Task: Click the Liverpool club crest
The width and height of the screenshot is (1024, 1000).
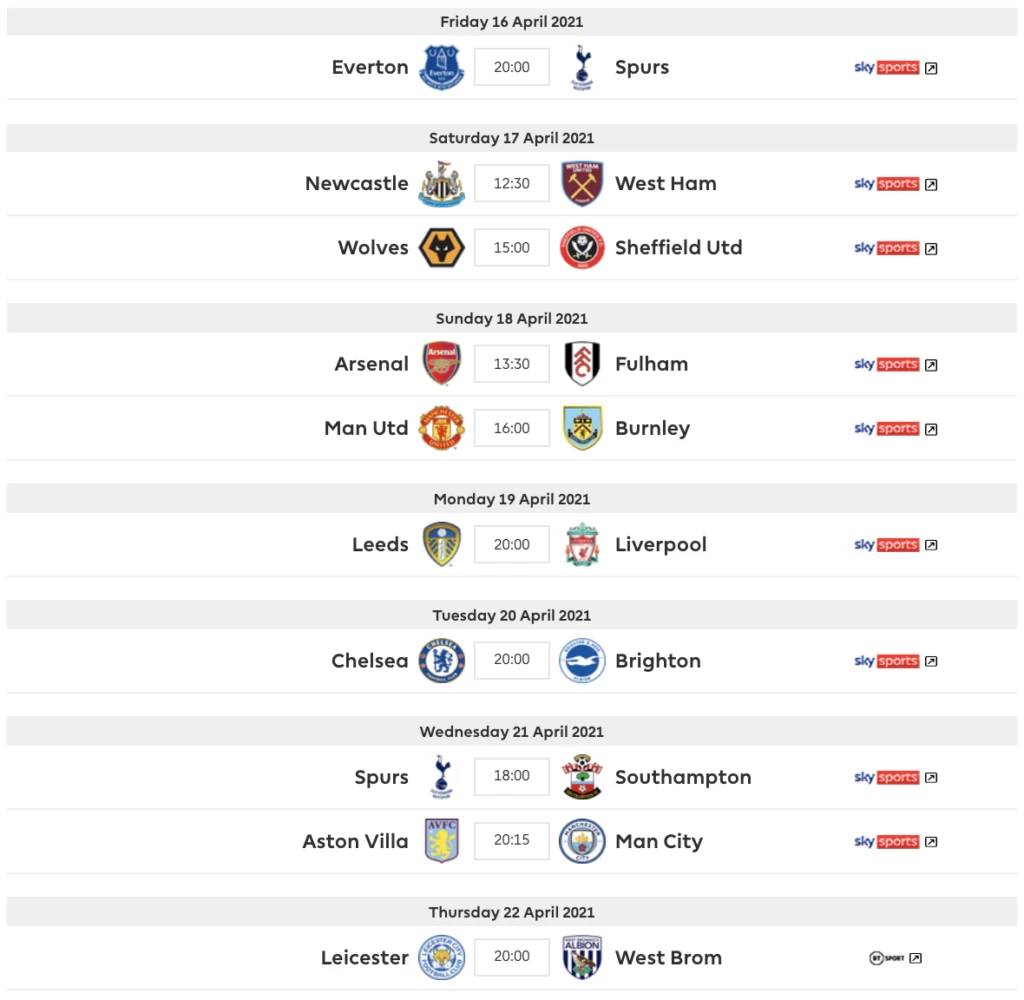Action: [x=582, y=544]
